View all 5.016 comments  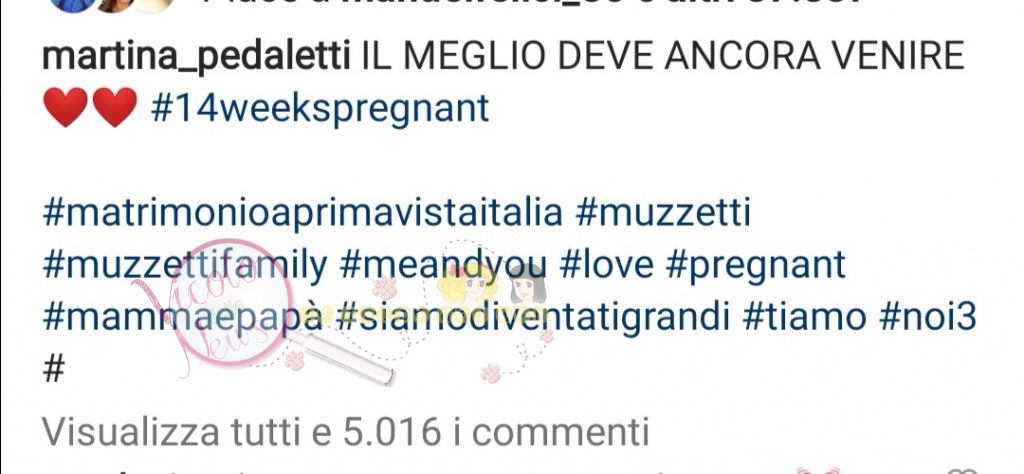(x=346, y=432)
